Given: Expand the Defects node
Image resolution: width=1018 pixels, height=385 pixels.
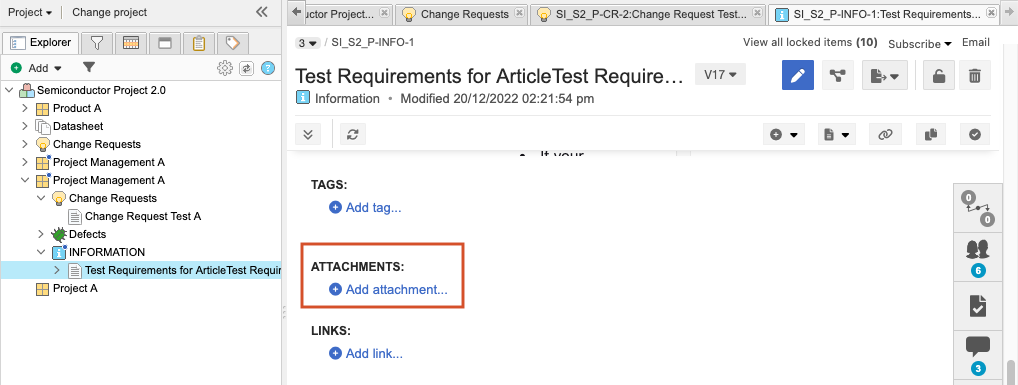Looking at the screenshot, I should pyautogui.click(x=42, y=234).
